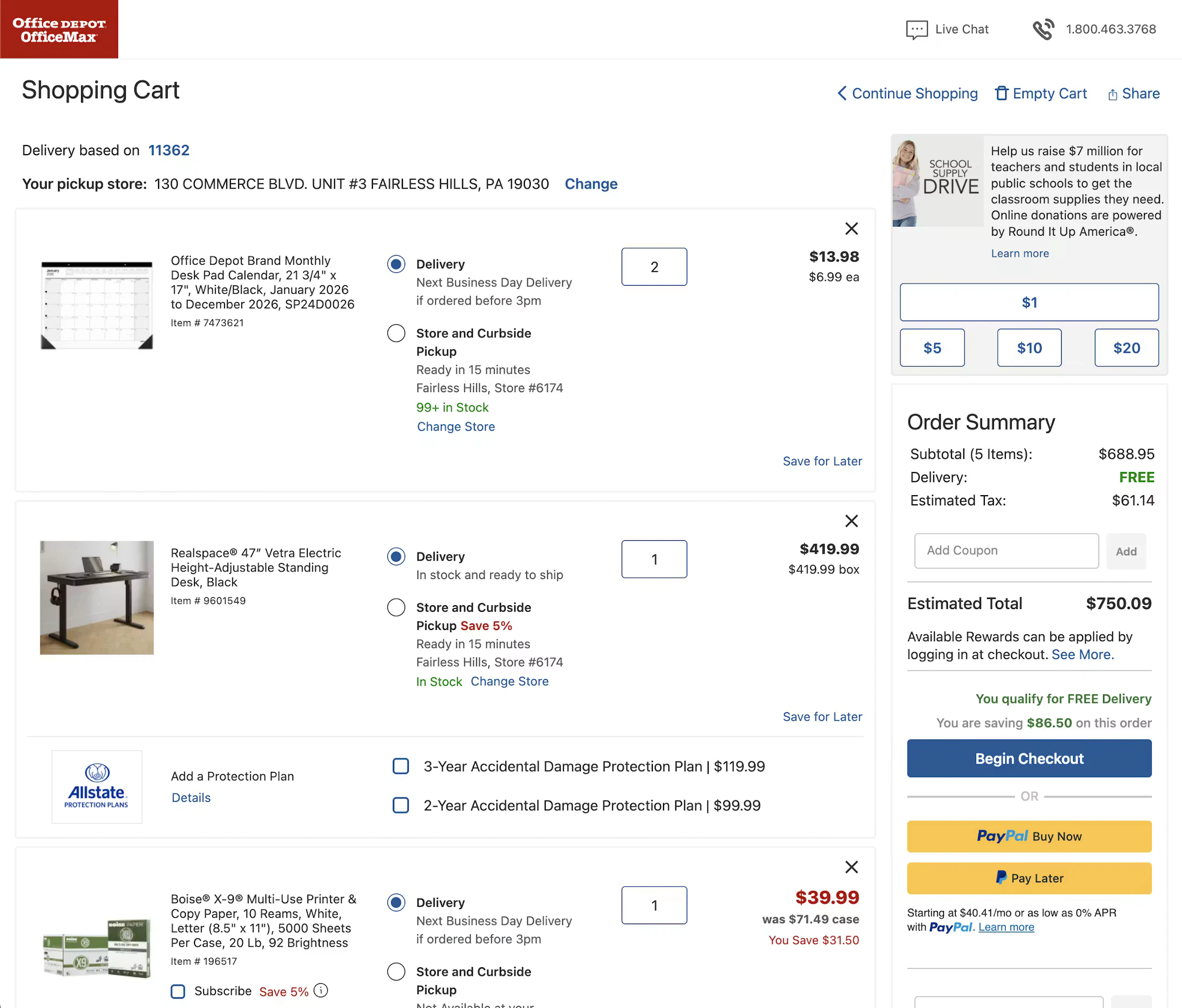Remove the Vetra Standing Desk from cart

[x=851, y=520]
